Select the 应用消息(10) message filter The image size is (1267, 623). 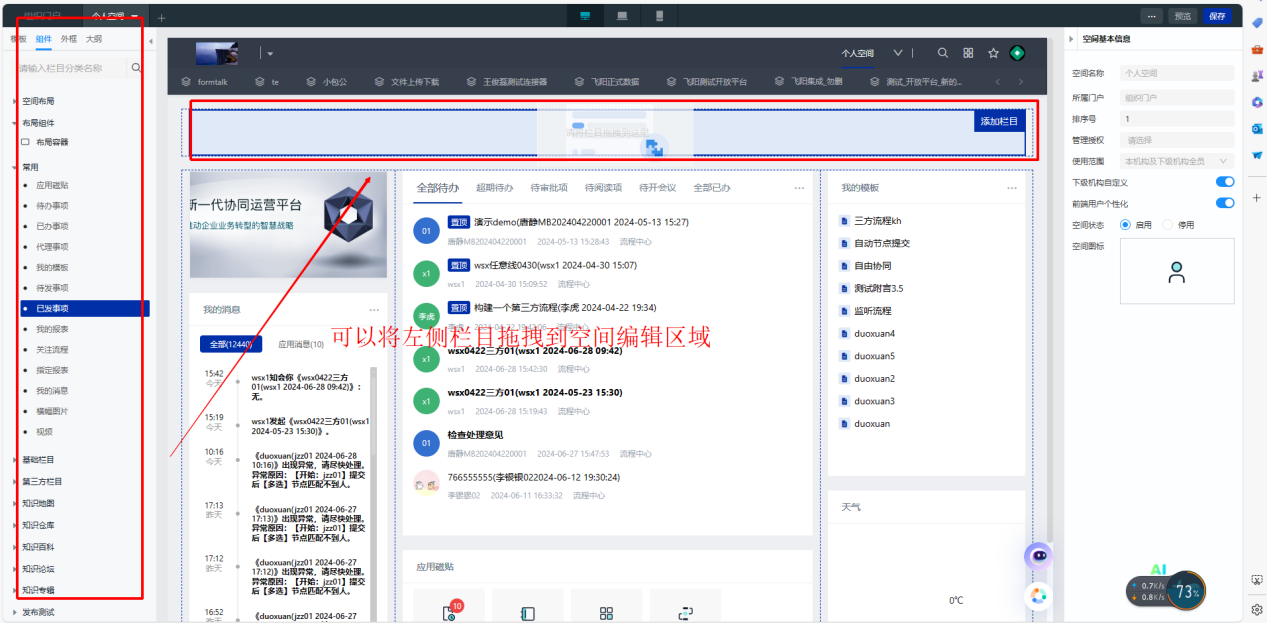point(300,344)
